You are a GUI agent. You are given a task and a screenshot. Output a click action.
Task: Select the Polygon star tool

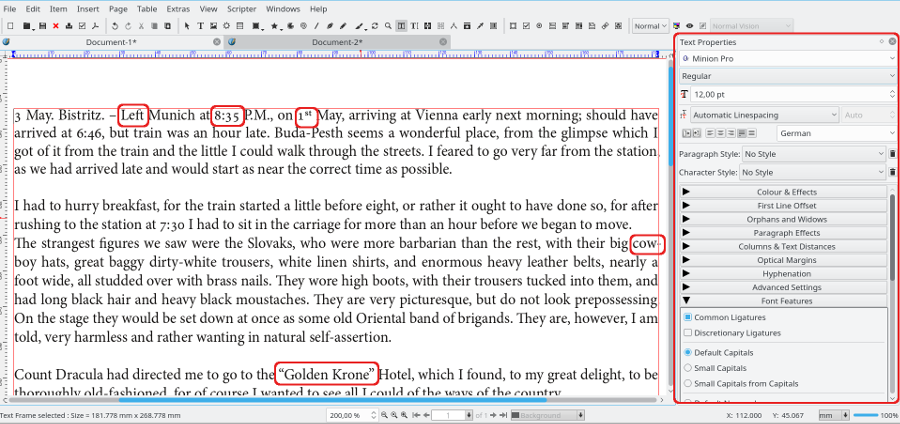[x=274, y=26]
